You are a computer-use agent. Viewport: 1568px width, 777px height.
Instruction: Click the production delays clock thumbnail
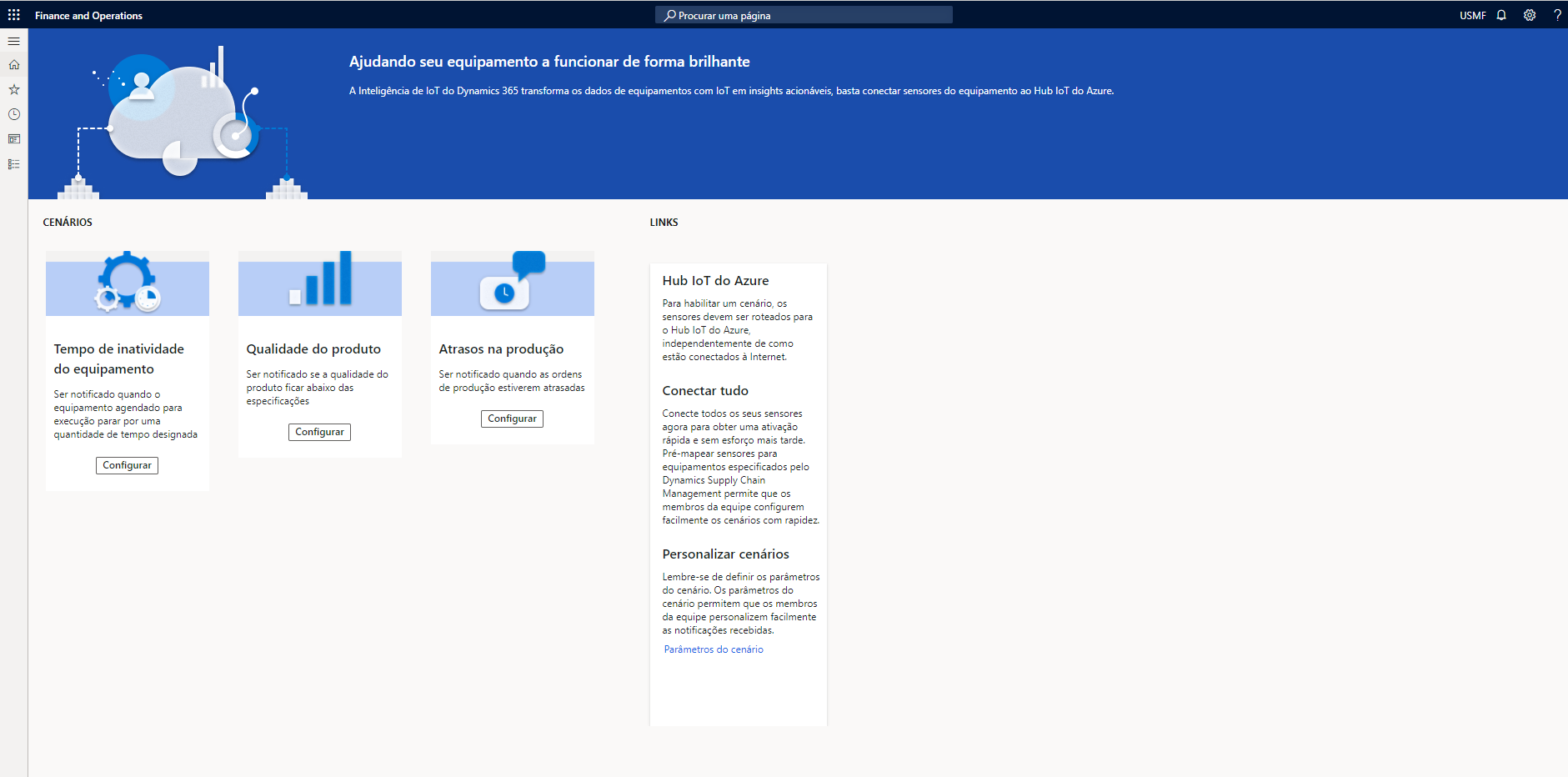[513, 283]
